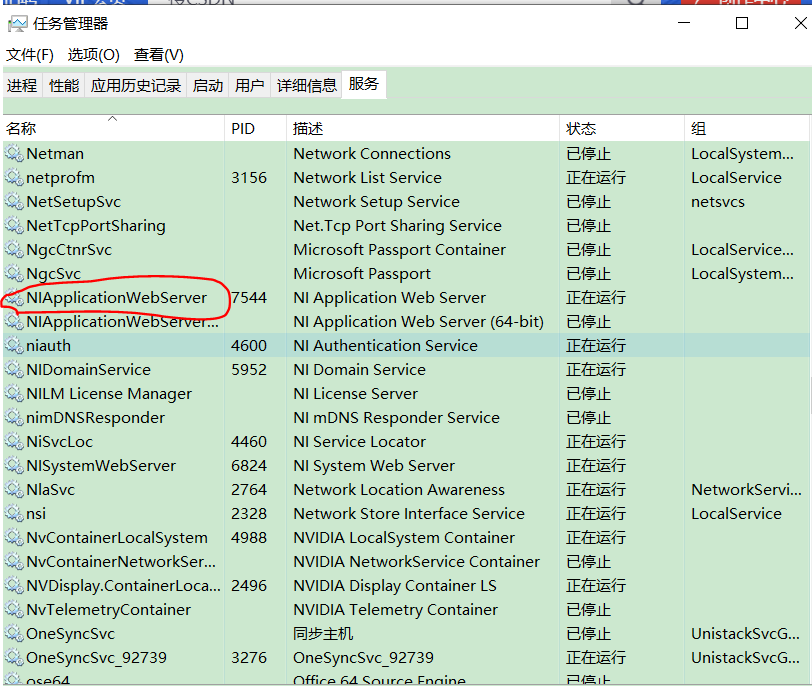The height and width of the screenshot is (686, 812).
Task: Click the NILM License Manager service icon
Action: point(14,393)
